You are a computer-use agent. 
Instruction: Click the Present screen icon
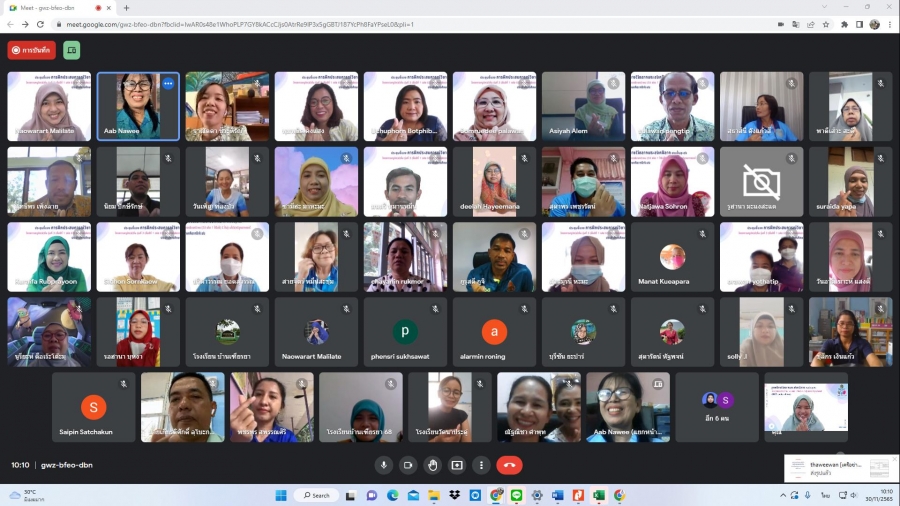point(457,465)
